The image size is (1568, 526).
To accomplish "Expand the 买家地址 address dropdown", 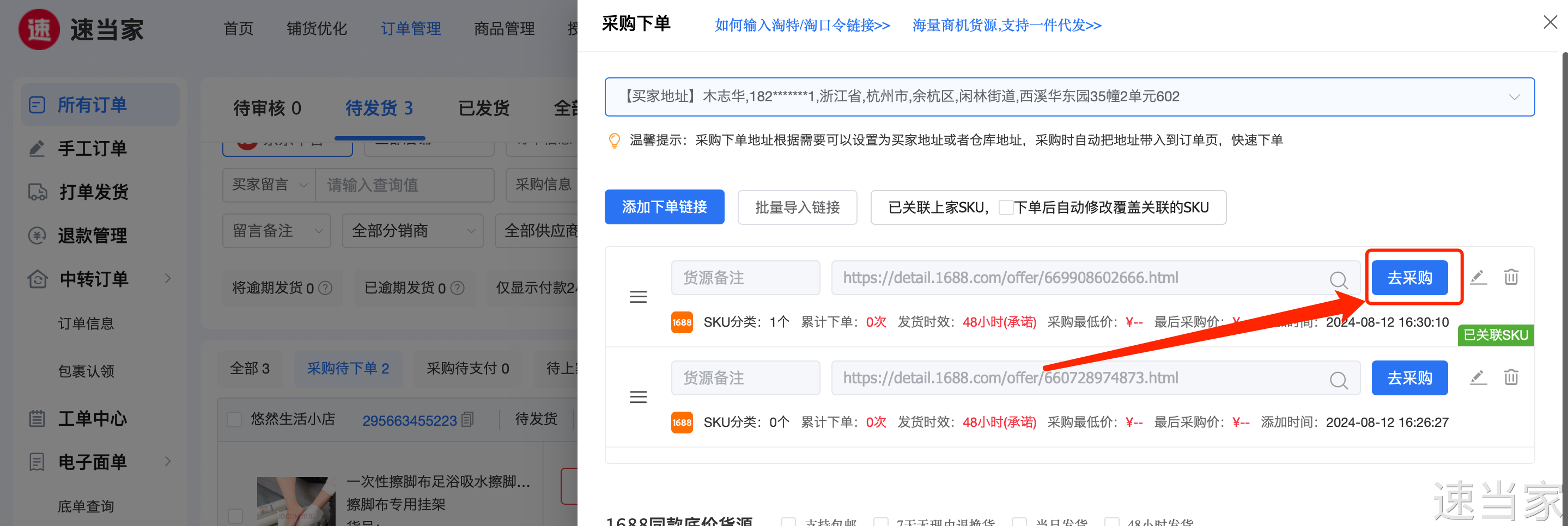I will click(x=1514, y=97).
